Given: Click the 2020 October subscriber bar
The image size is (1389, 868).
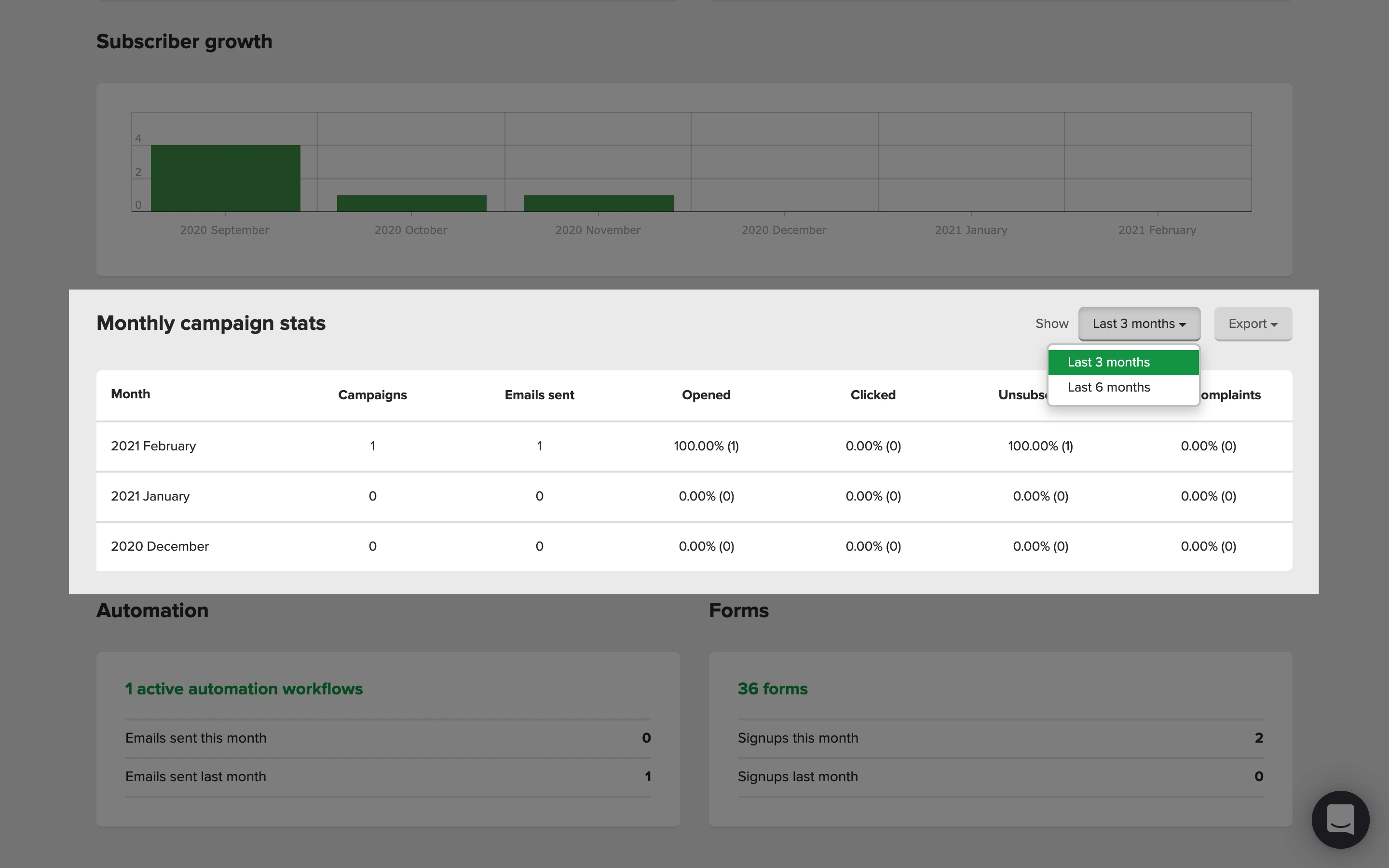Looking at the screenshot, I should (411, 203).
